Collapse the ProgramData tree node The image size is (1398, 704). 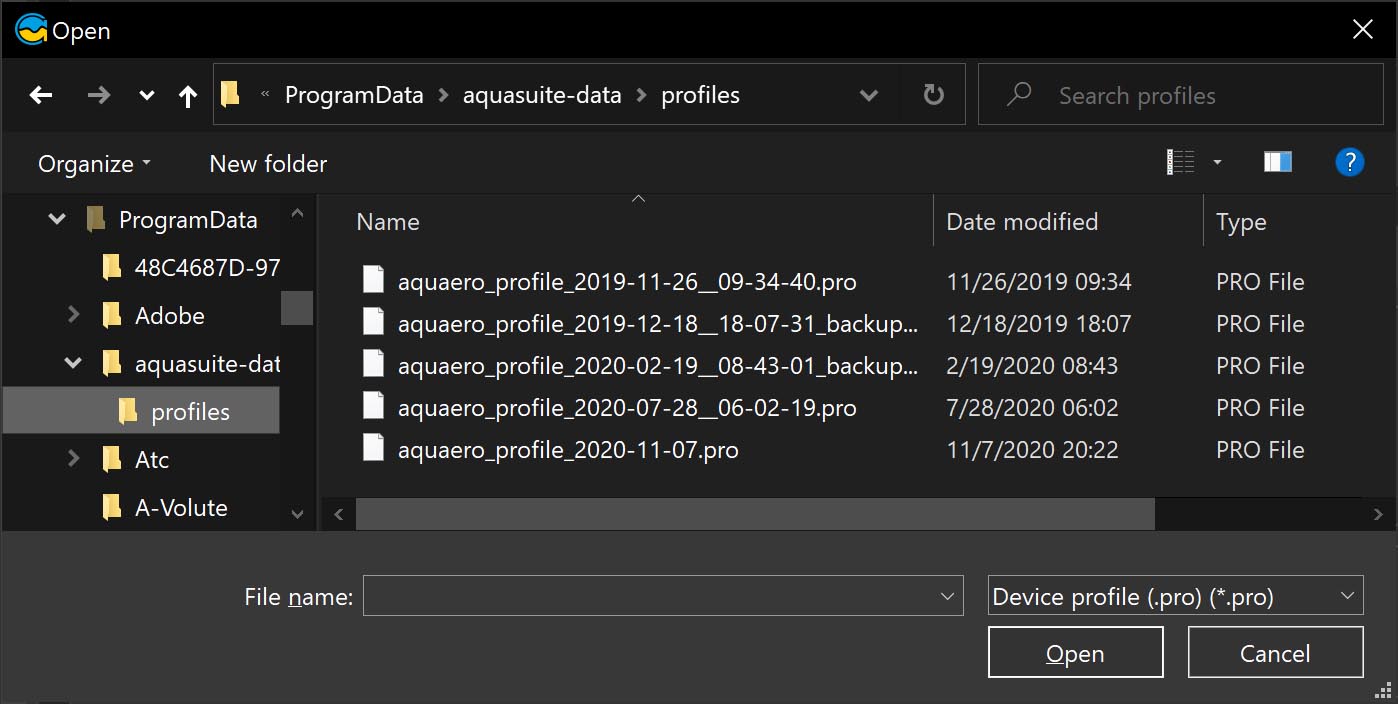click(x=58, y=220)
